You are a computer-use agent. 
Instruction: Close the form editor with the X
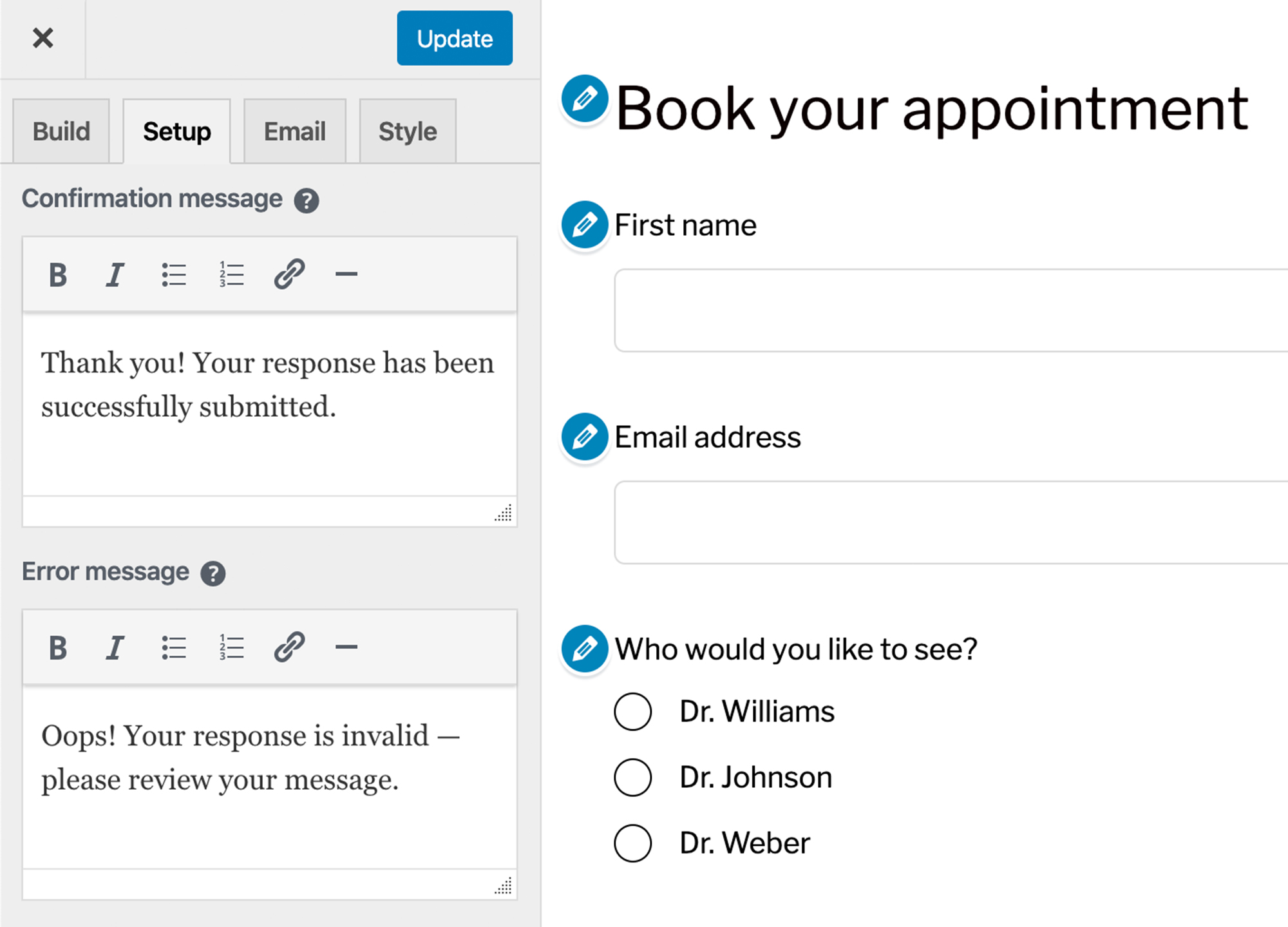point(43,39)
